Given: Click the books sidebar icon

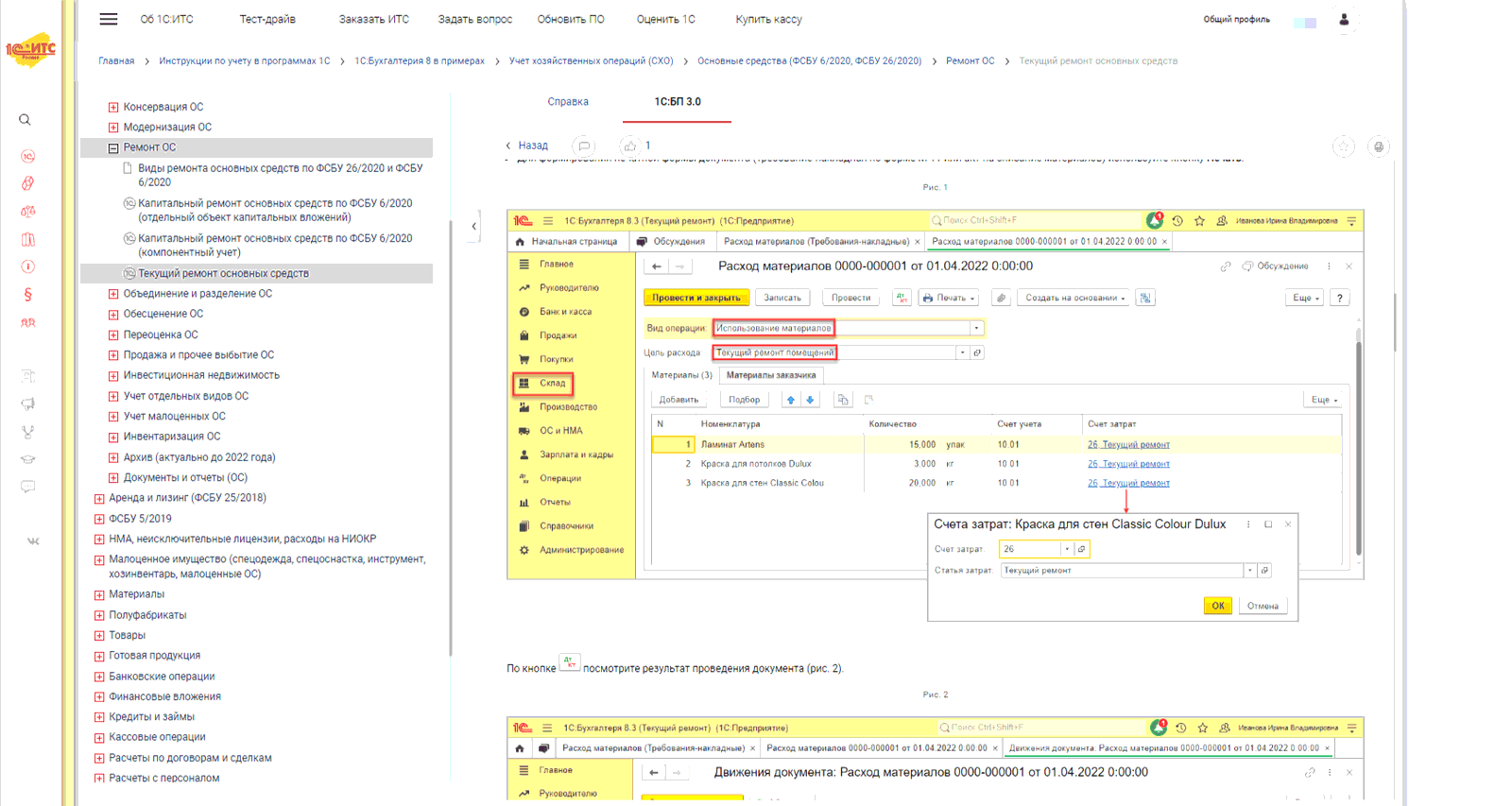Looking at the screenshot, I should pos(28,239).
